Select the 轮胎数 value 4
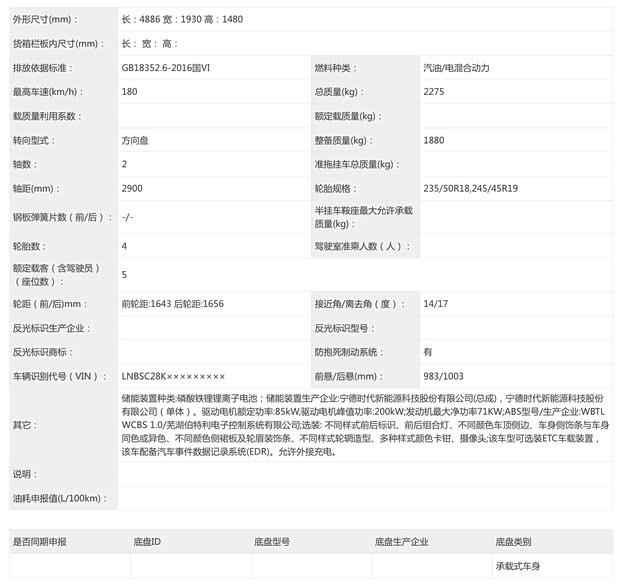Image resolution: width=620 pixels, height=588 pixels. (x=124, y=245)
